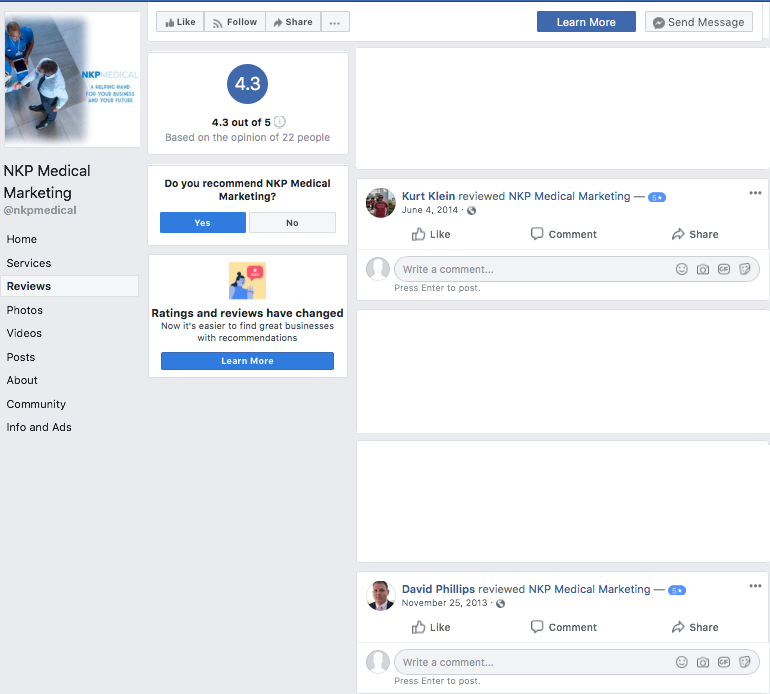Answer Yes to recommend NKP Medical Marketing
Viewport: 770px width, 694px height.
pos(202,222)
